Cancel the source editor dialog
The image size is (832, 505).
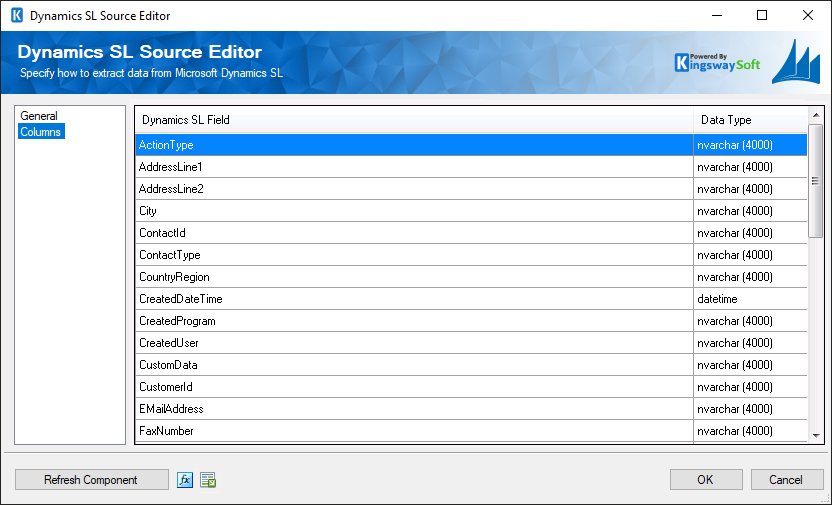click(x=786, y=480)
